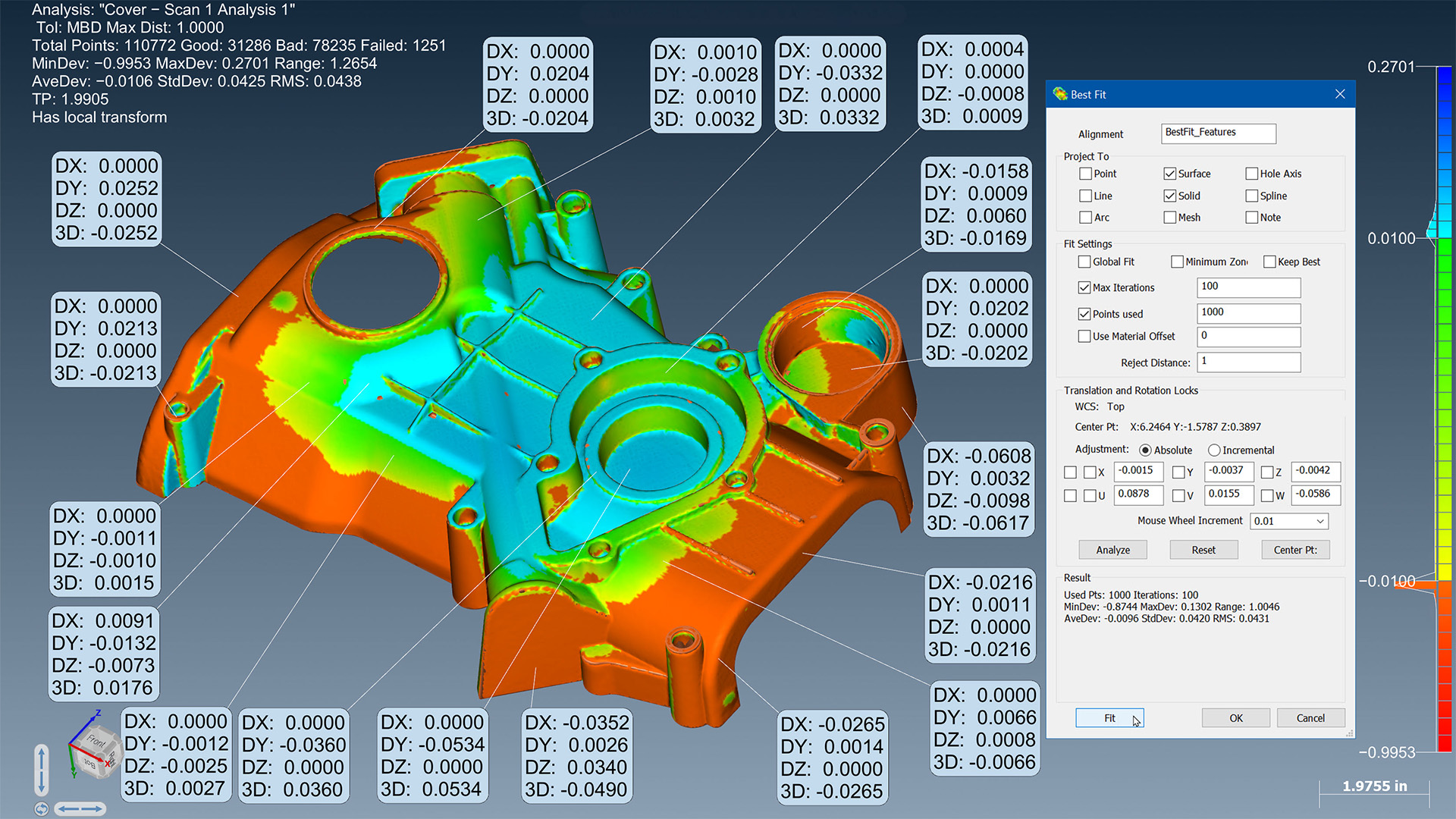The height and width of the screenshot is (819, 1456).
Task: Enable the Mesh projection checkbox
Action: point(1170,218)
